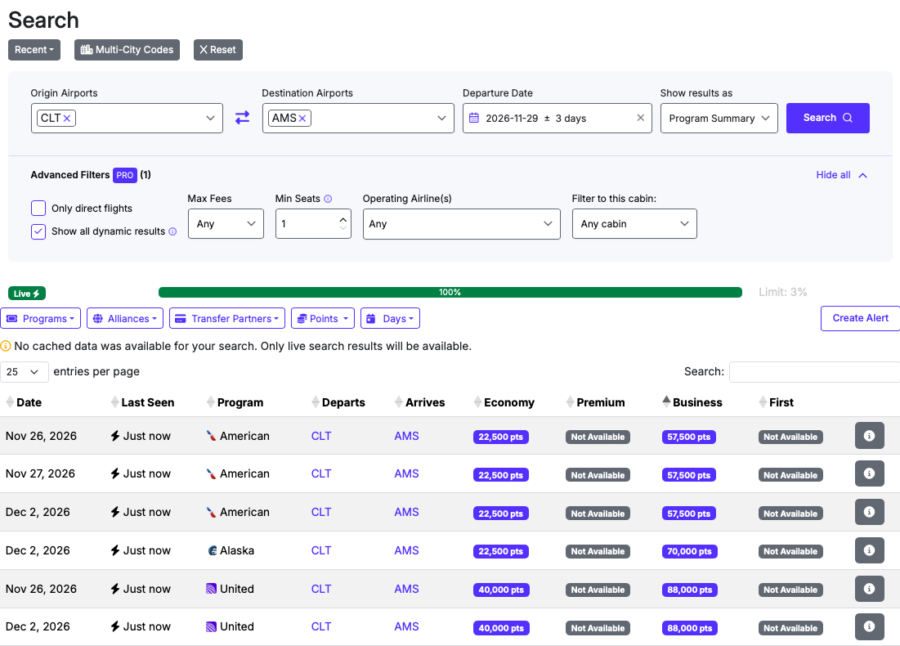Change entries per page dropdown
Screen dimensions: 900x646
[x=24, y=372]
